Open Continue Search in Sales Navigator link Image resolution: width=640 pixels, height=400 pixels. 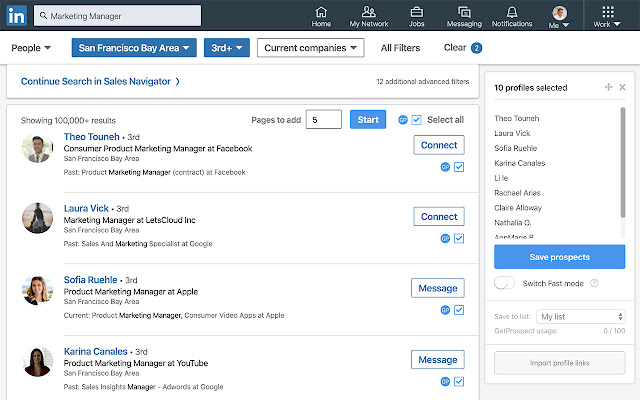[100, 82]
